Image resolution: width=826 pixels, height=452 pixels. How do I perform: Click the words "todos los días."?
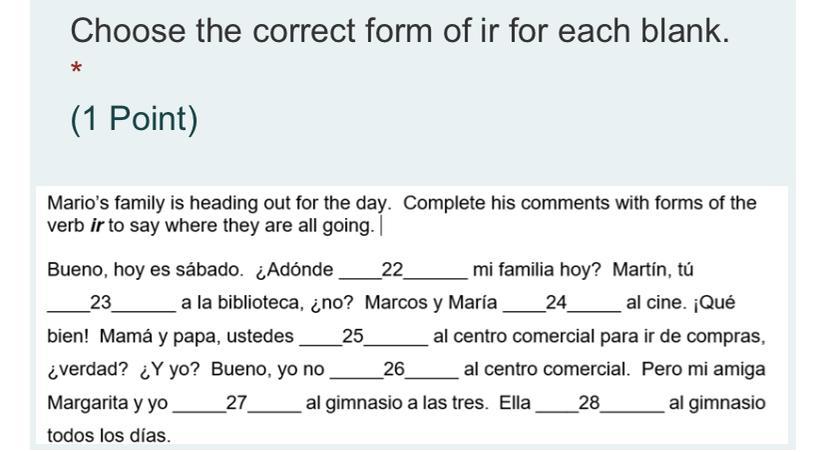[x=109, y=435]
